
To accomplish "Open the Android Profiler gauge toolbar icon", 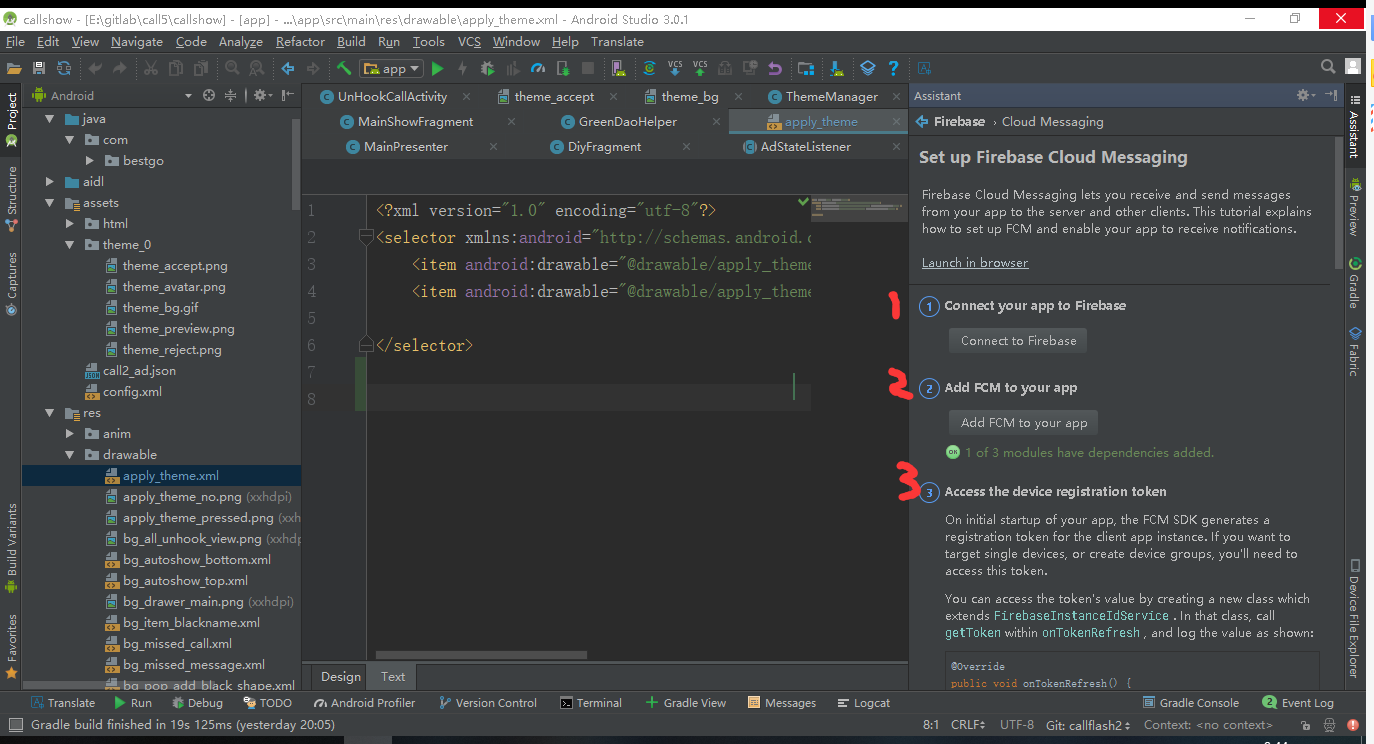I will tap(538, 68).
